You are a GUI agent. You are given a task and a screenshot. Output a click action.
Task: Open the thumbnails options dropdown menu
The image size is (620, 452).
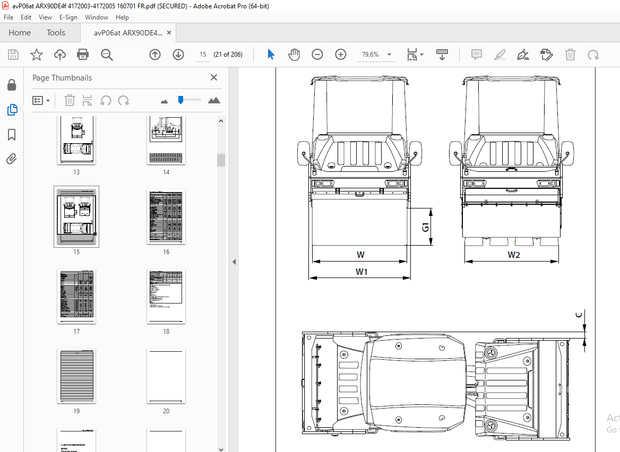(x=41, y=100)
